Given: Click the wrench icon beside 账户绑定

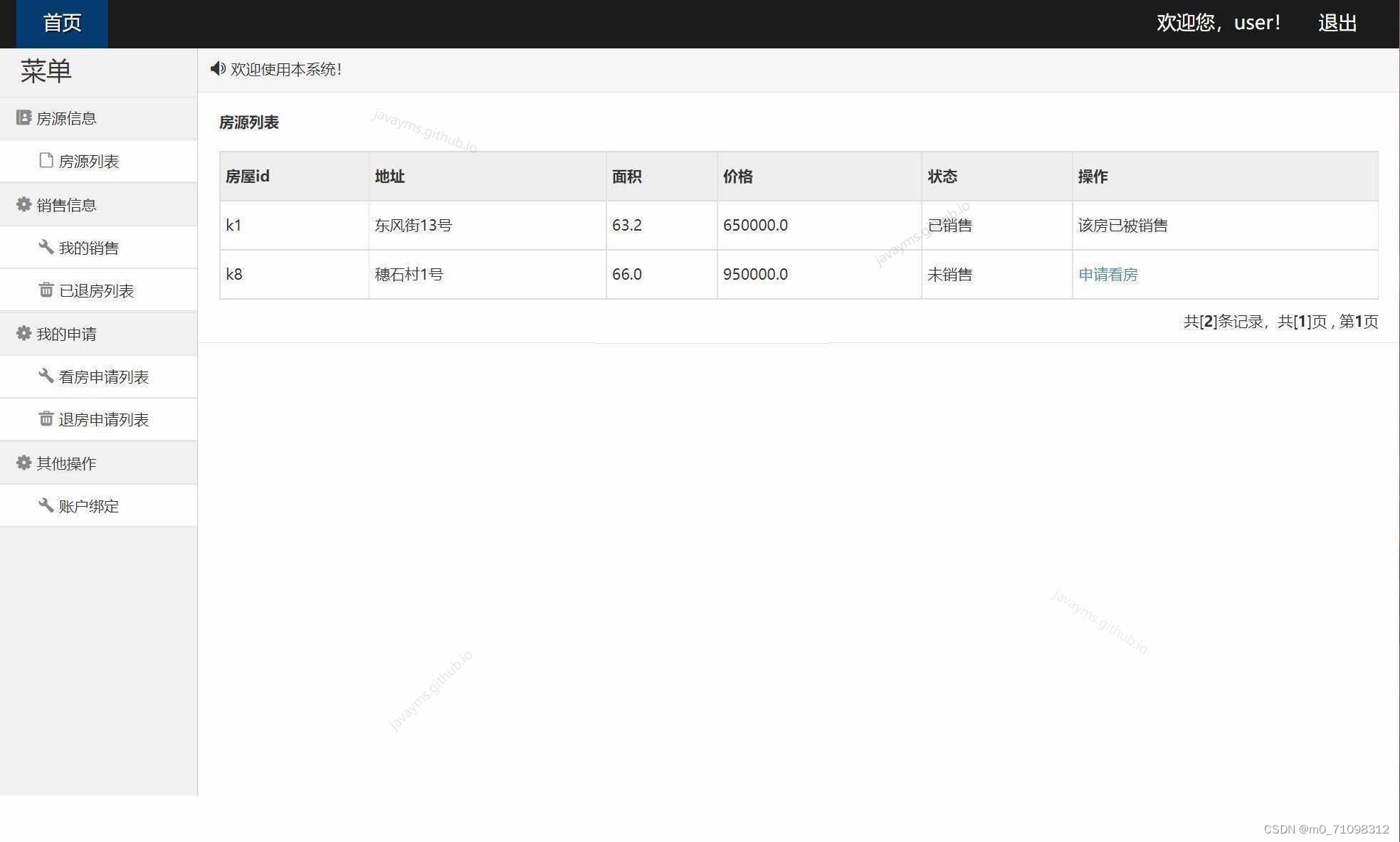Looking at the screenshot, I should tap(46, 505).
